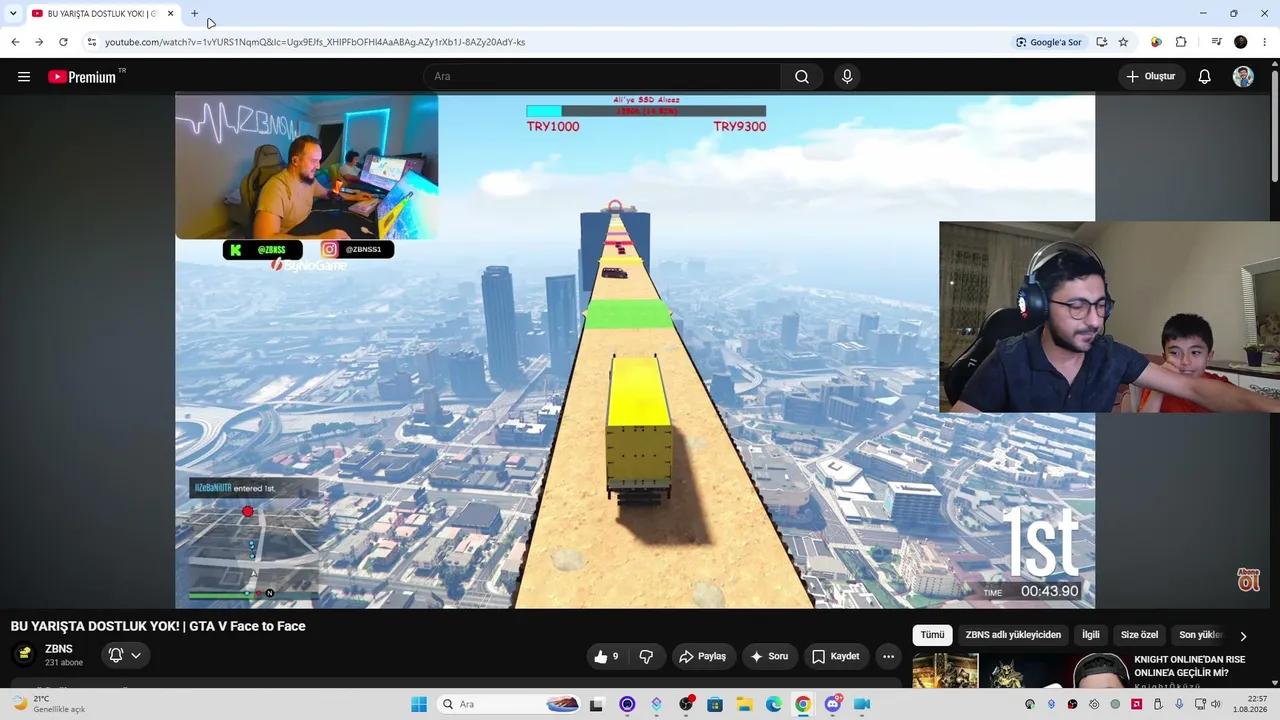This screenshot has width=1280, height=720.
Task: Install app via the address bar icon
Action: coord(1102,42)
